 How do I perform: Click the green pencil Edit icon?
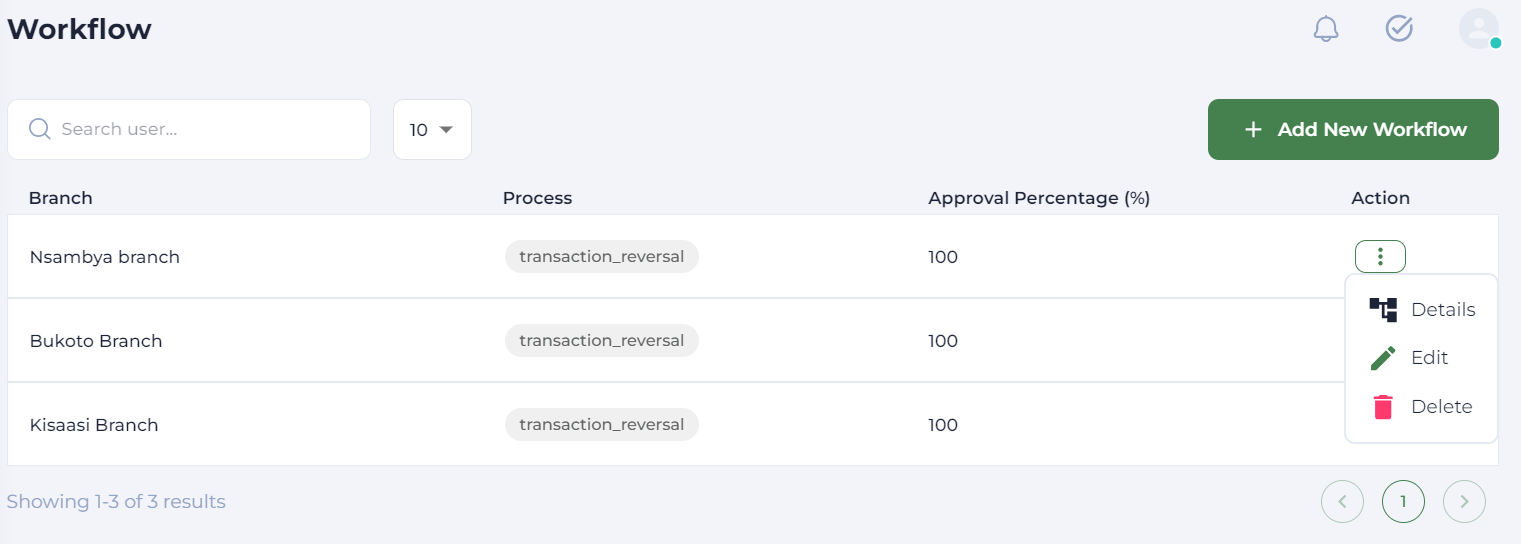[1383, 358]
